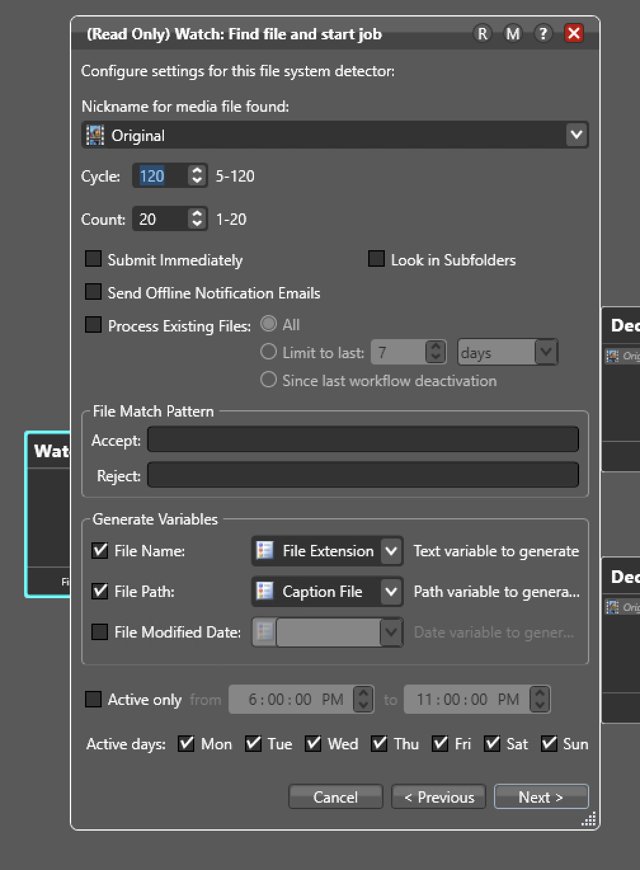This screenshot has height=870, width=640.
Task: Uncheck the File Path checkbox
Action: [99, 591]
